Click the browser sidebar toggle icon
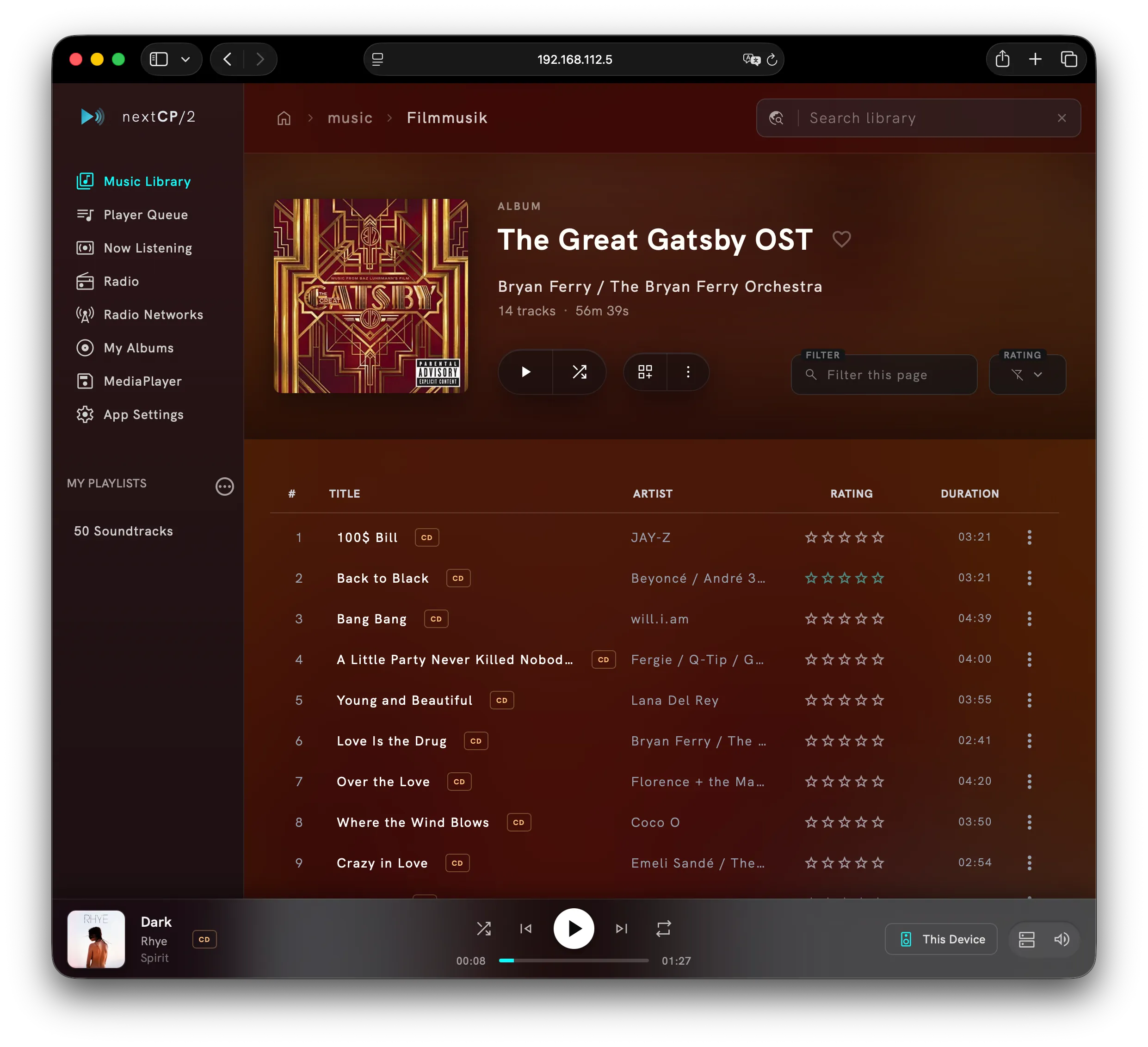 [x=158, y=59]
